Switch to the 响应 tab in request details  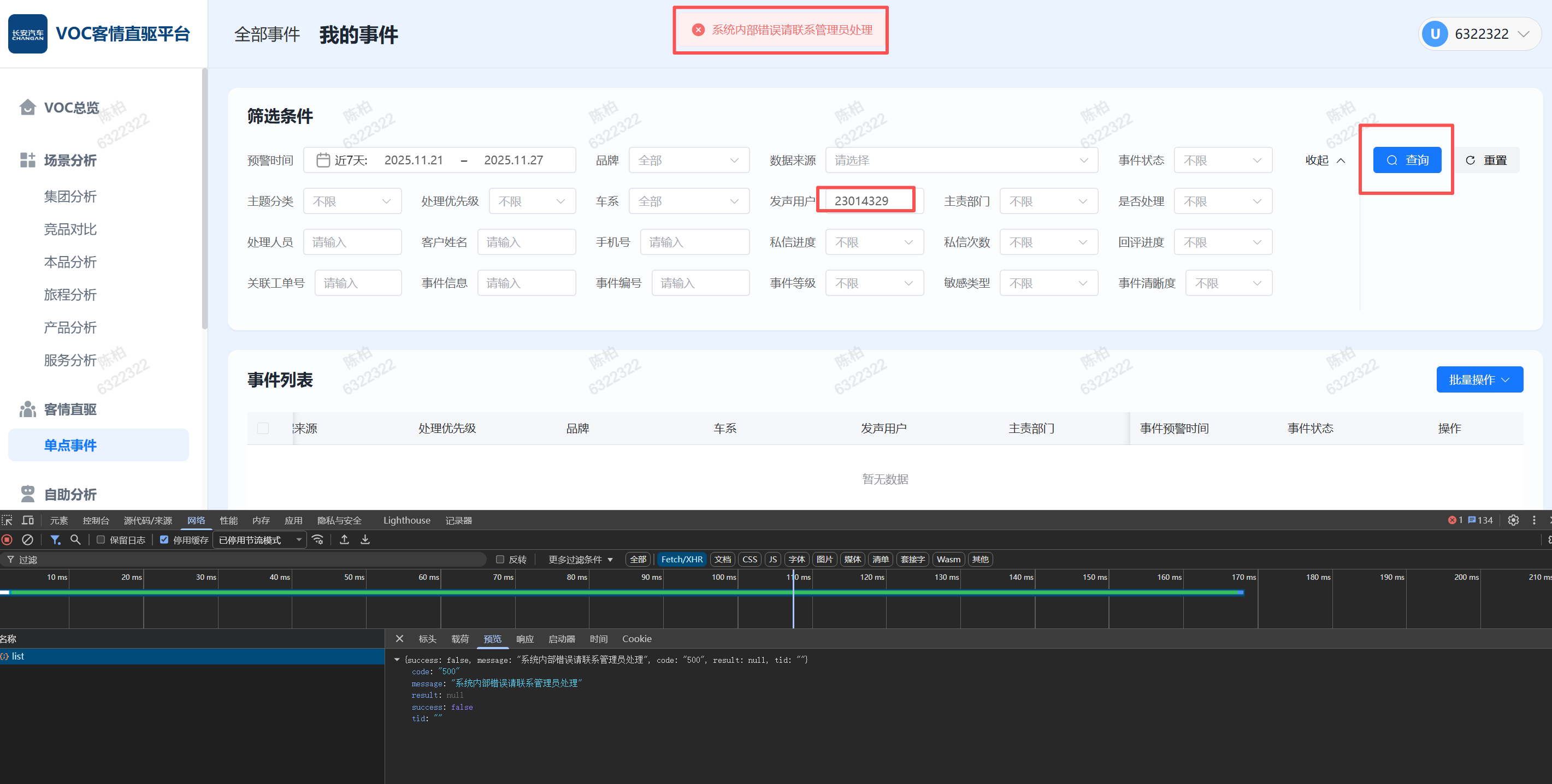coord(524,639)
